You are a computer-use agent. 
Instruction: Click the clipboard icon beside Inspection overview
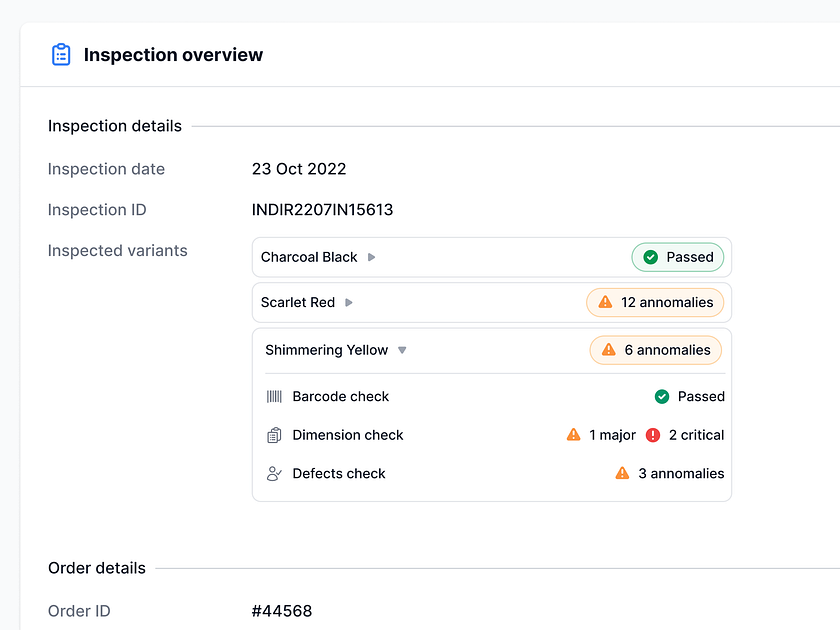tap(61, 55)
